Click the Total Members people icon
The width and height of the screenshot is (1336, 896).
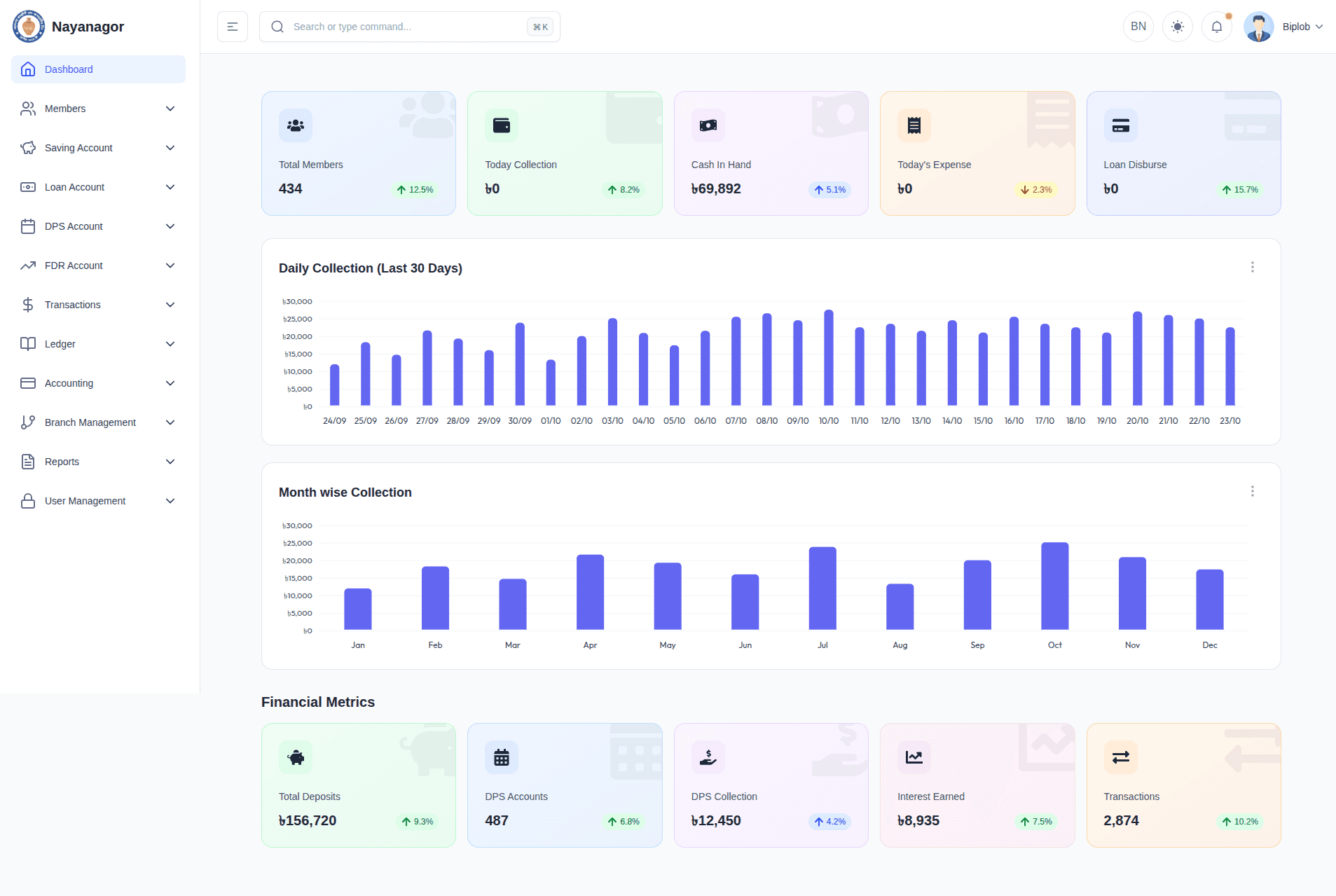(x=296, y=125)
